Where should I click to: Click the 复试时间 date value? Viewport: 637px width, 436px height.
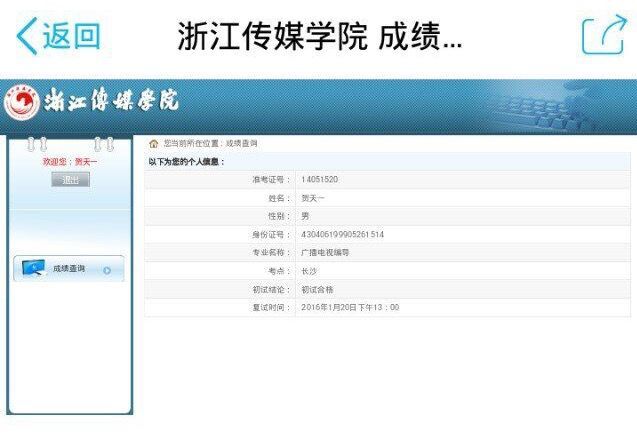pyautogui.click(x=350, y=307)
